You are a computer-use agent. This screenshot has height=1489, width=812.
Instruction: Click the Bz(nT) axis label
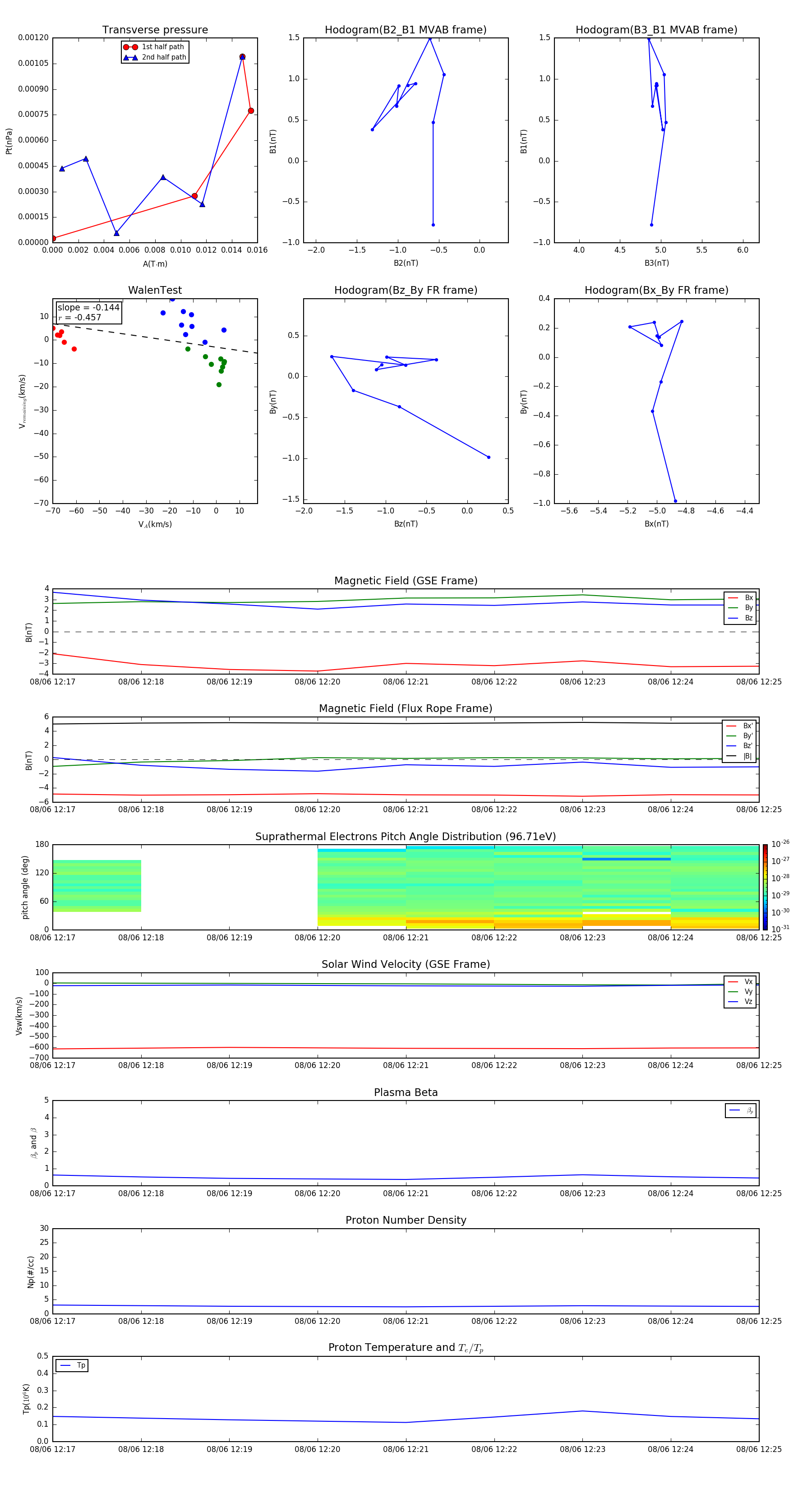coord(406,524)
